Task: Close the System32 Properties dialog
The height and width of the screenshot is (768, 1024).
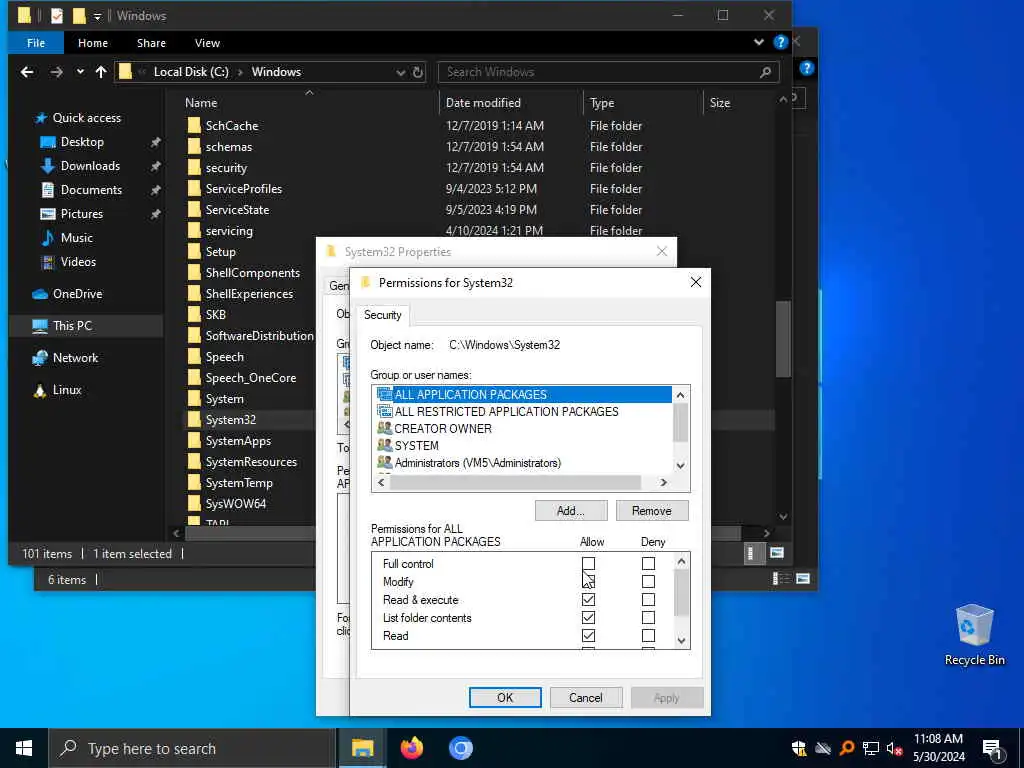Action: pyautogui.click(x=662, y=251)
